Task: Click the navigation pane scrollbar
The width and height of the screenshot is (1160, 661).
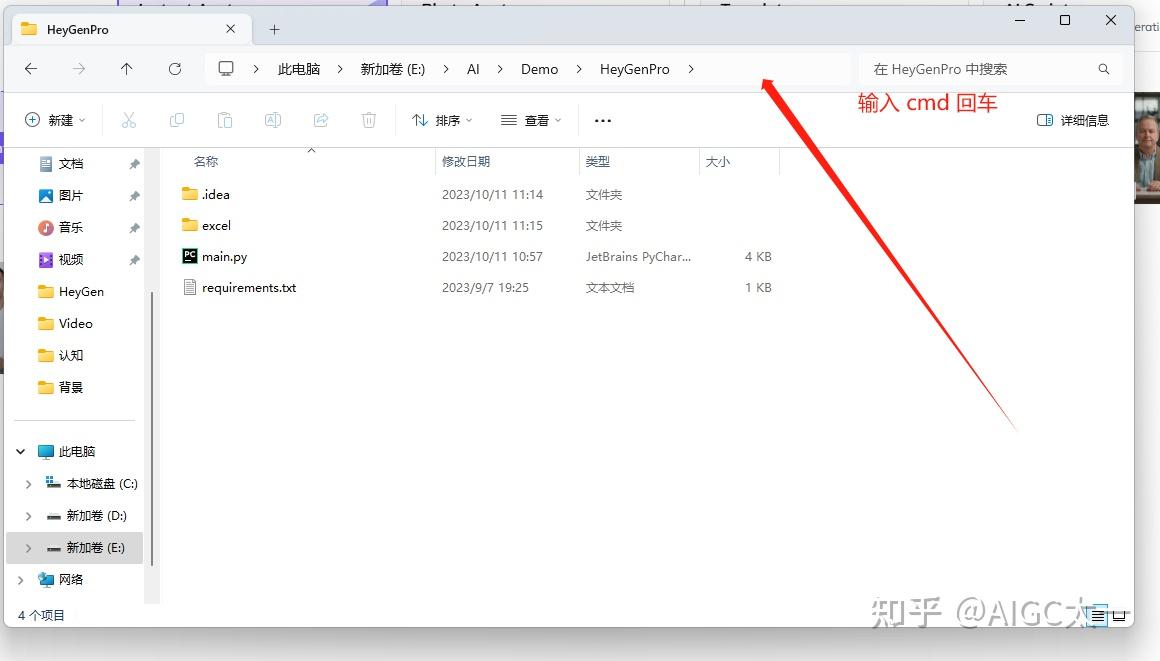Action: [x=152, y=429]
